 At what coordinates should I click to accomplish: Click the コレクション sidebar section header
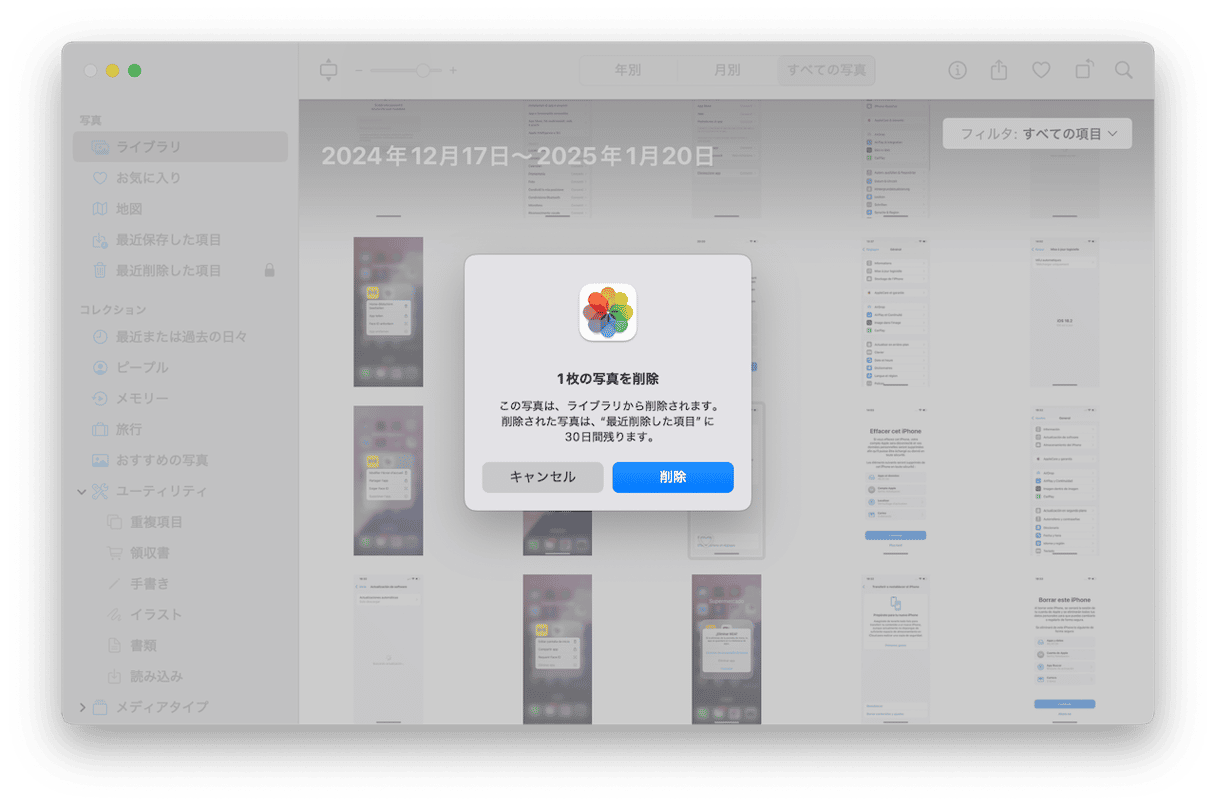pyautogui.click(x=113, y=310)
